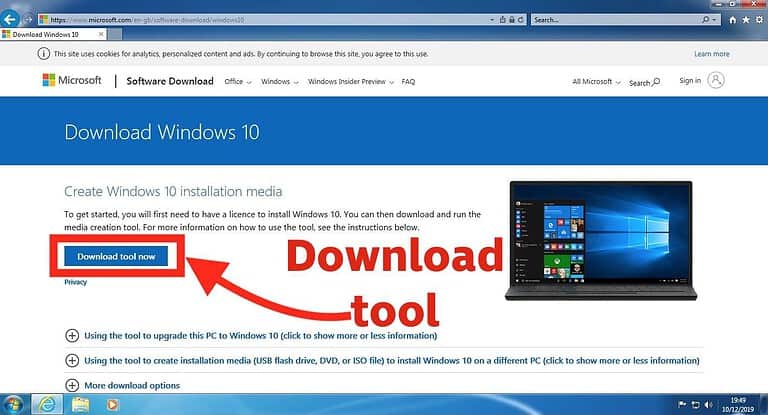Screen dimensions: 768x415
Task: Click the browser forward arrow button
Action: 28,20
